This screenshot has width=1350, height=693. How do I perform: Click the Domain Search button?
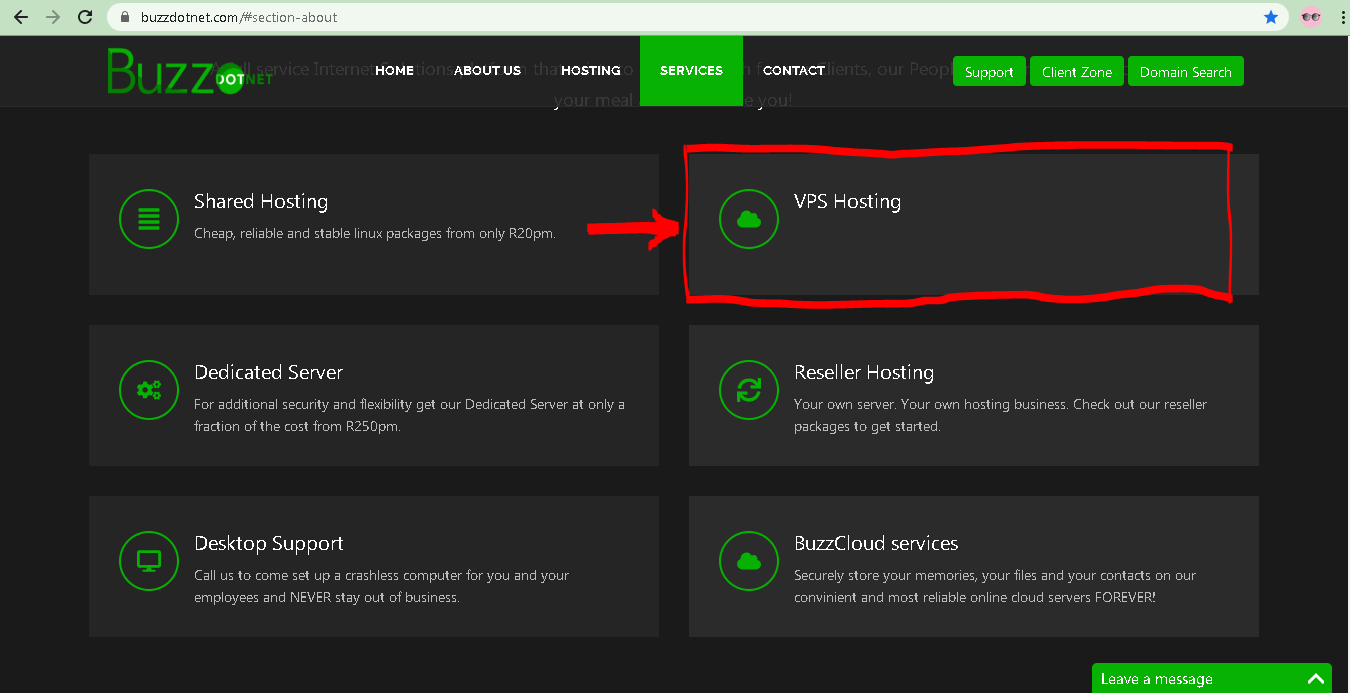[x=1185, y=72]
